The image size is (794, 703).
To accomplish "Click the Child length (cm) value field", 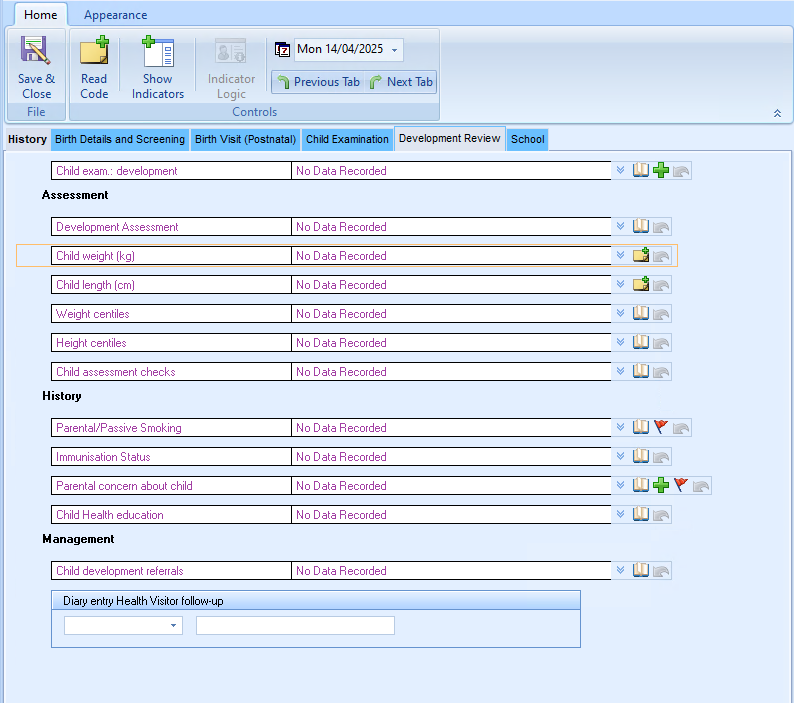I will (451, 284).
